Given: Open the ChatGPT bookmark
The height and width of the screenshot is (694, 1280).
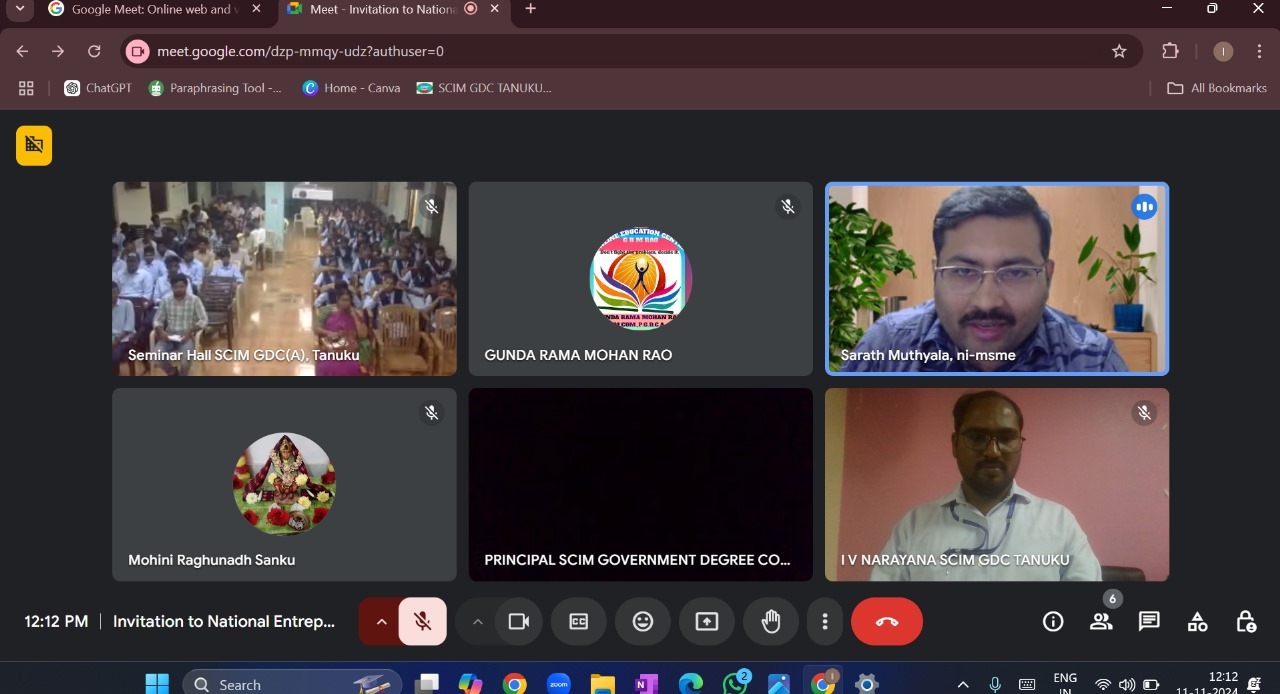Looking at the screenshot, I should coord(98,88).
